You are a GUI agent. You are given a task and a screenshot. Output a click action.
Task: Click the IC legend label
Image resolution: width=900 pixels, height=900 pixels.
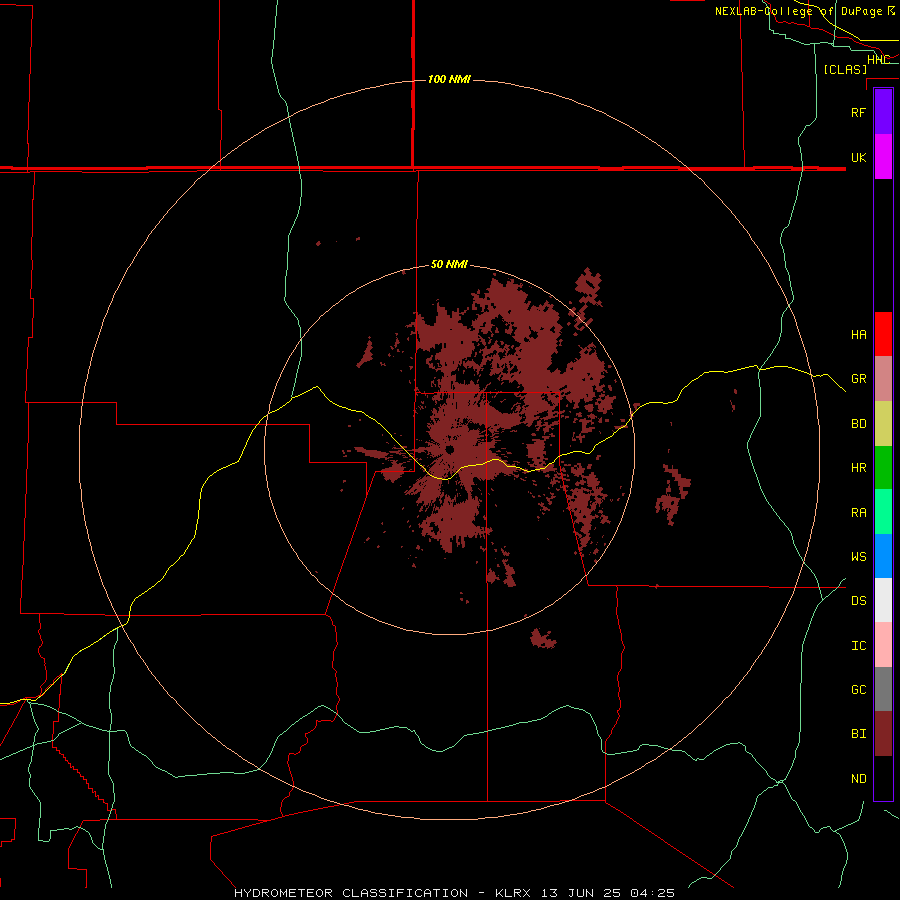click(858, 646)
